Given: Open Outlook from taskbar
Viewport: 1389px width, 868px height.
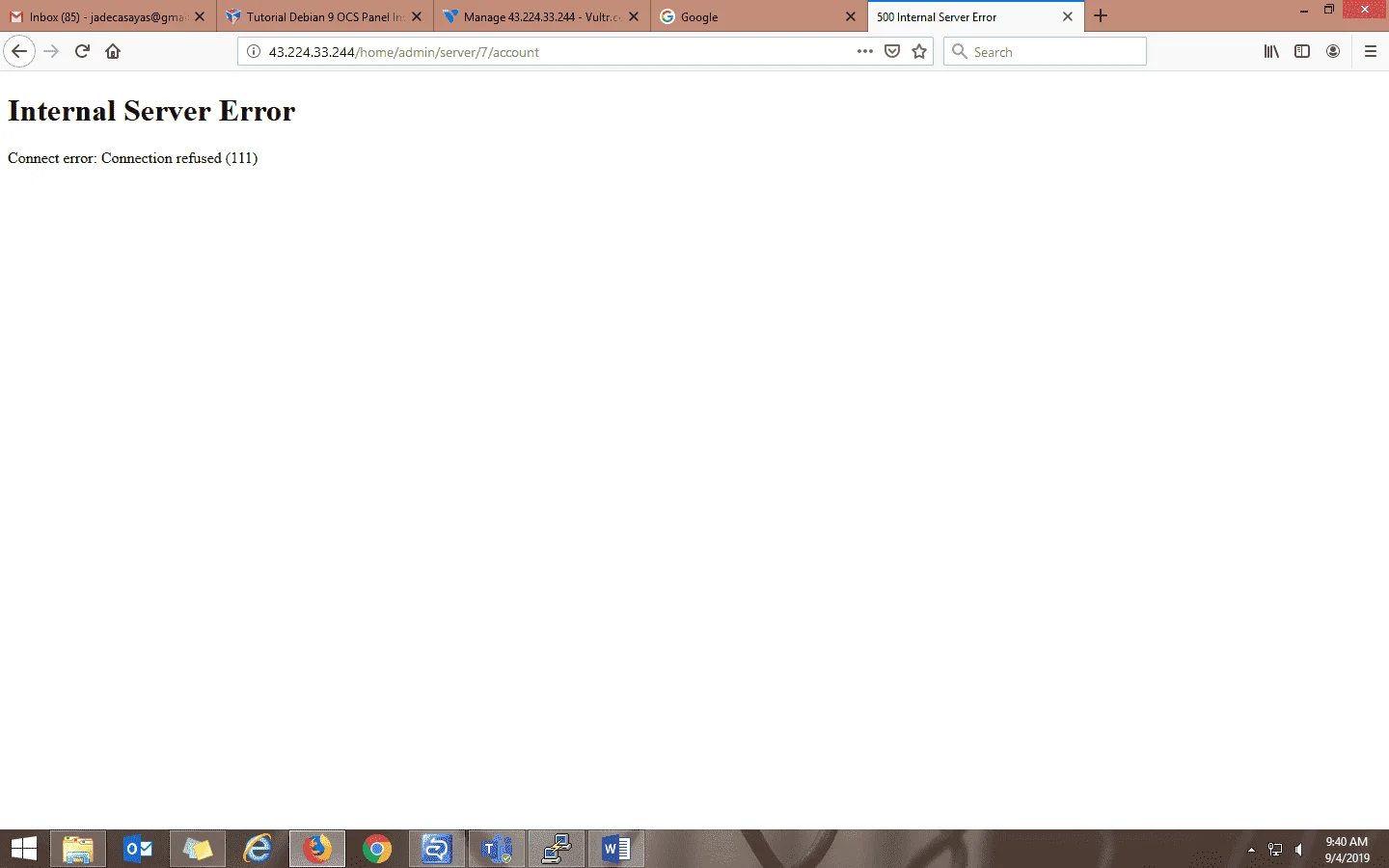Looking at the screenshot, I should pos(138,849).
